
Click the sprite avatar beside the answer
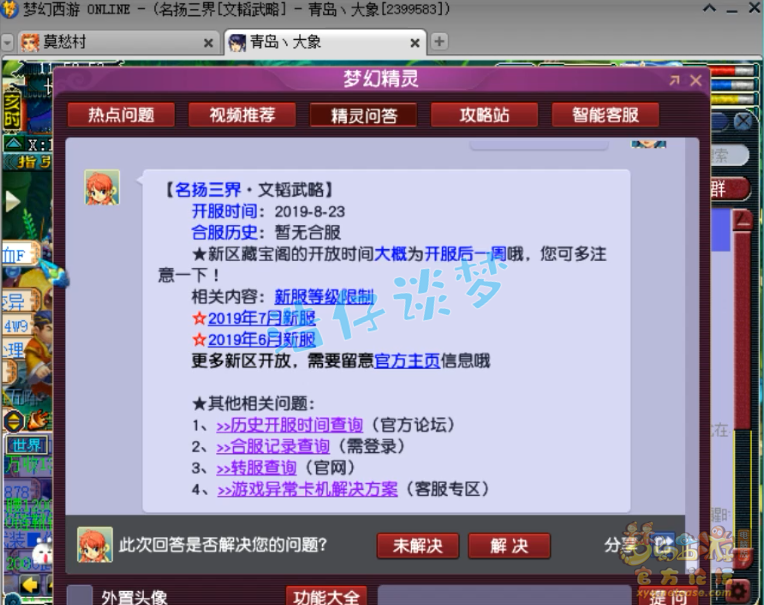point(102,188)
